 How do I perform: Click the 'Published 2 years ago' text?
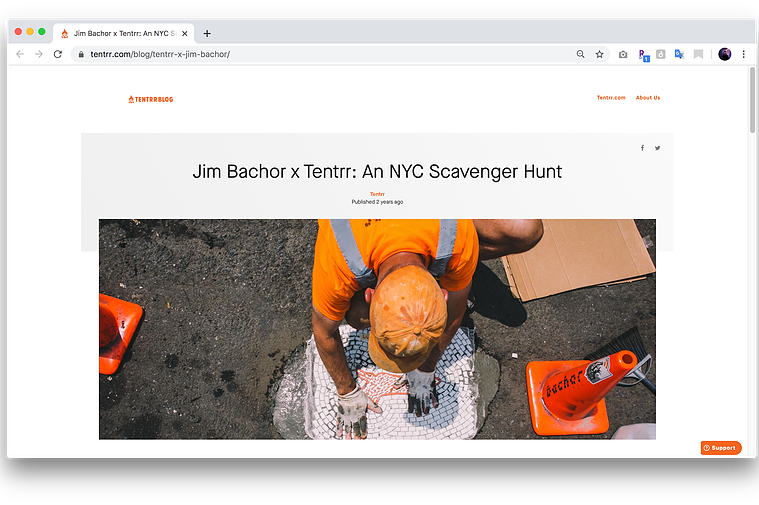tap(377, 202)
